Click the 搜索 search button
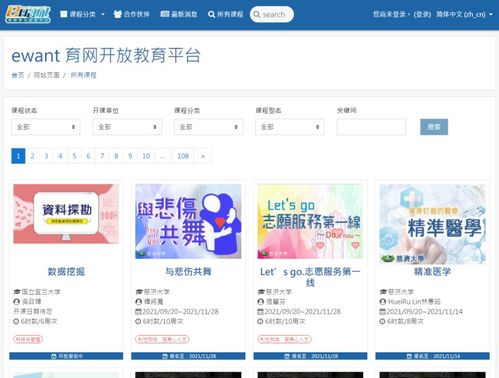This screenshot has width=499, height=378. pyautogui.click(x=434, y=127)
